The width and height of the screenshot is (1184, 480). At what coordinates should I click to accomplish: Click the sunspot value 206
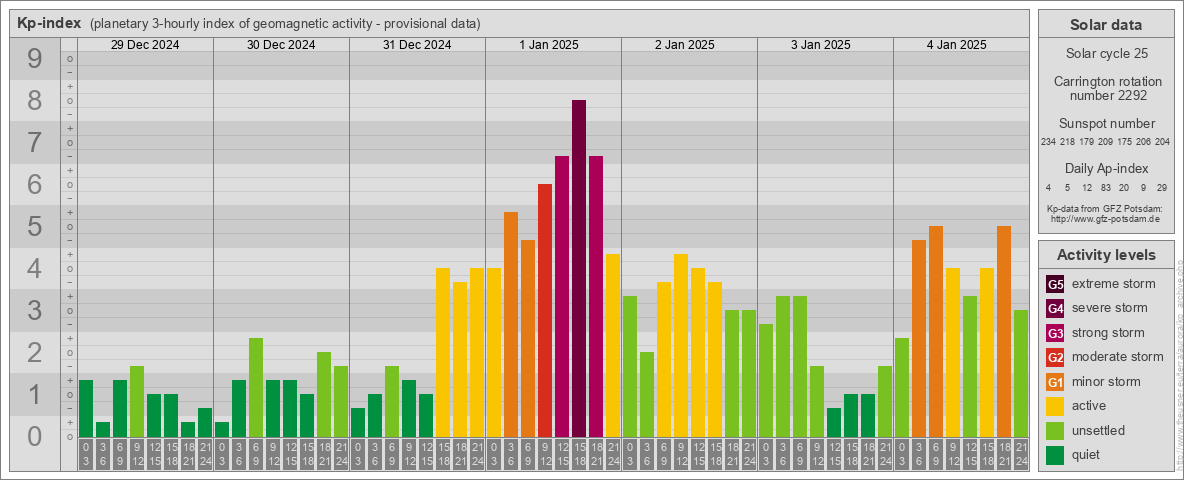1144,142
